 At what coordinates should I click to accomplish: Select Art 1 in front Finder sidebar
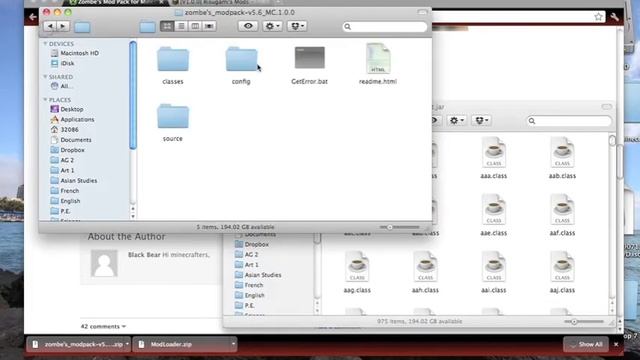(x=62, y=170)
